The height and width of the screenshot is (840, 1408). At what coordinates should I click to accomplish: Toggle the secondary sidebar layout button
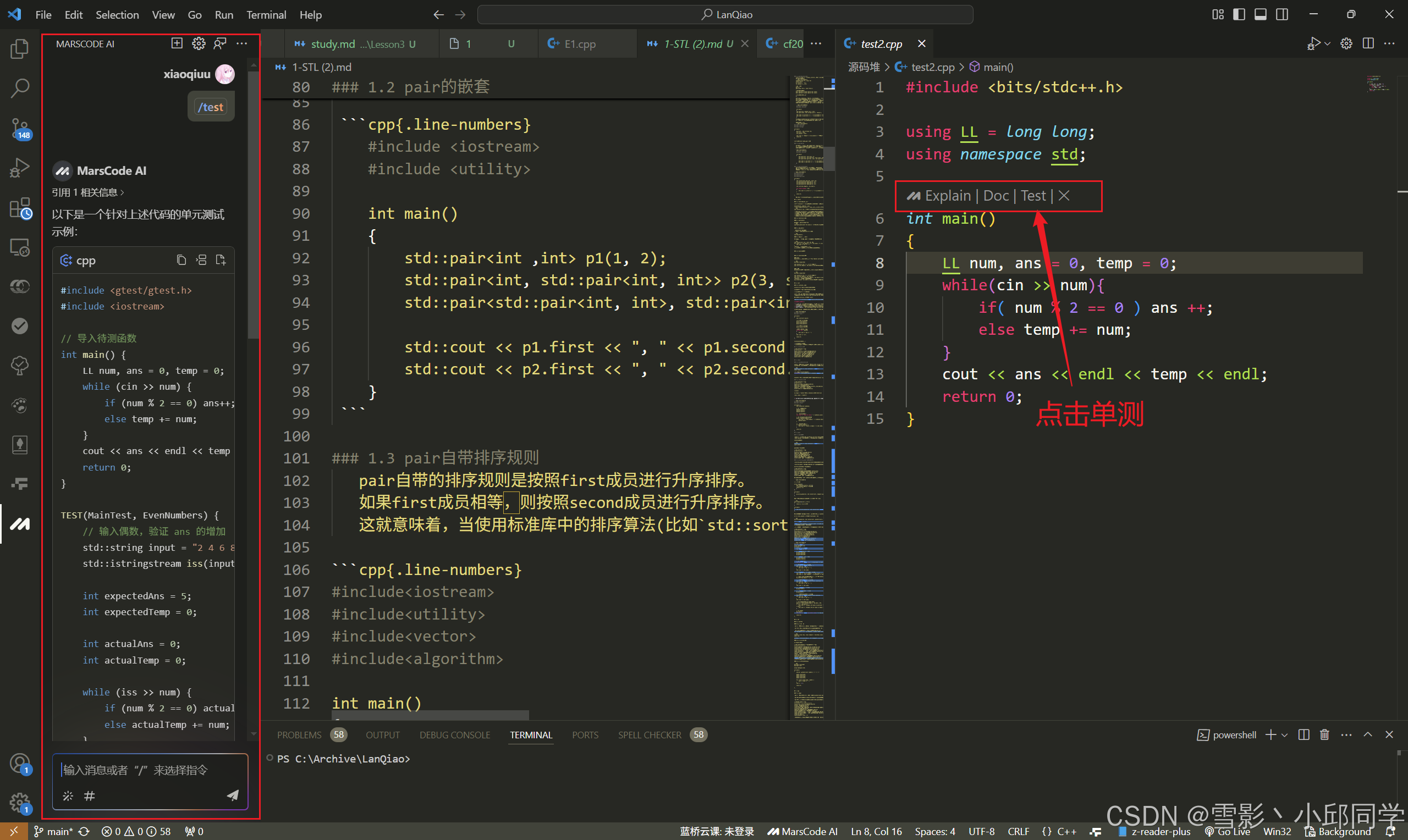click(1281, 15)
